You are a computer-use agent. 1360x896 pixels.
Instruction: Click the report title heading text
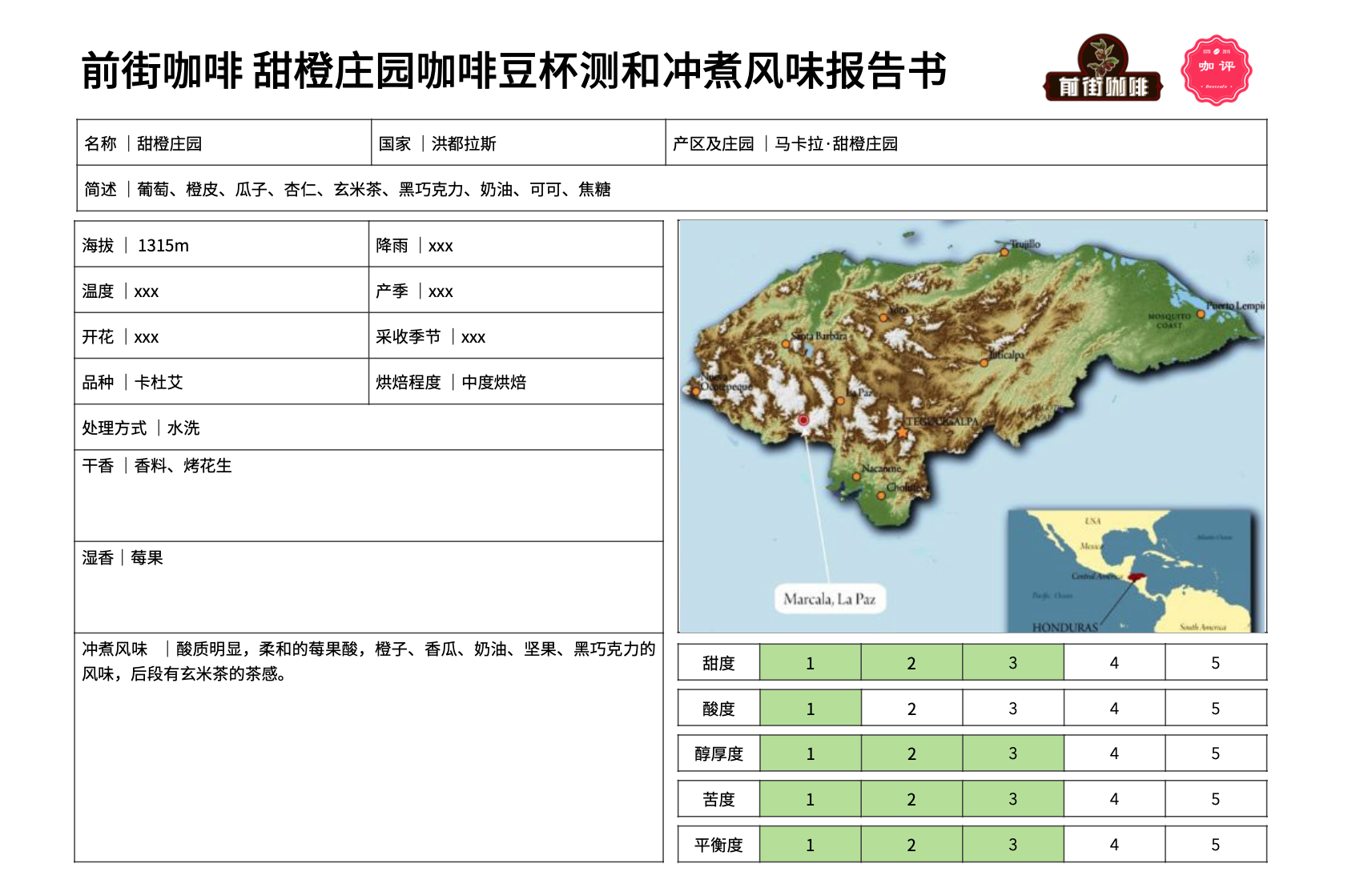click(x=513, y=70)
